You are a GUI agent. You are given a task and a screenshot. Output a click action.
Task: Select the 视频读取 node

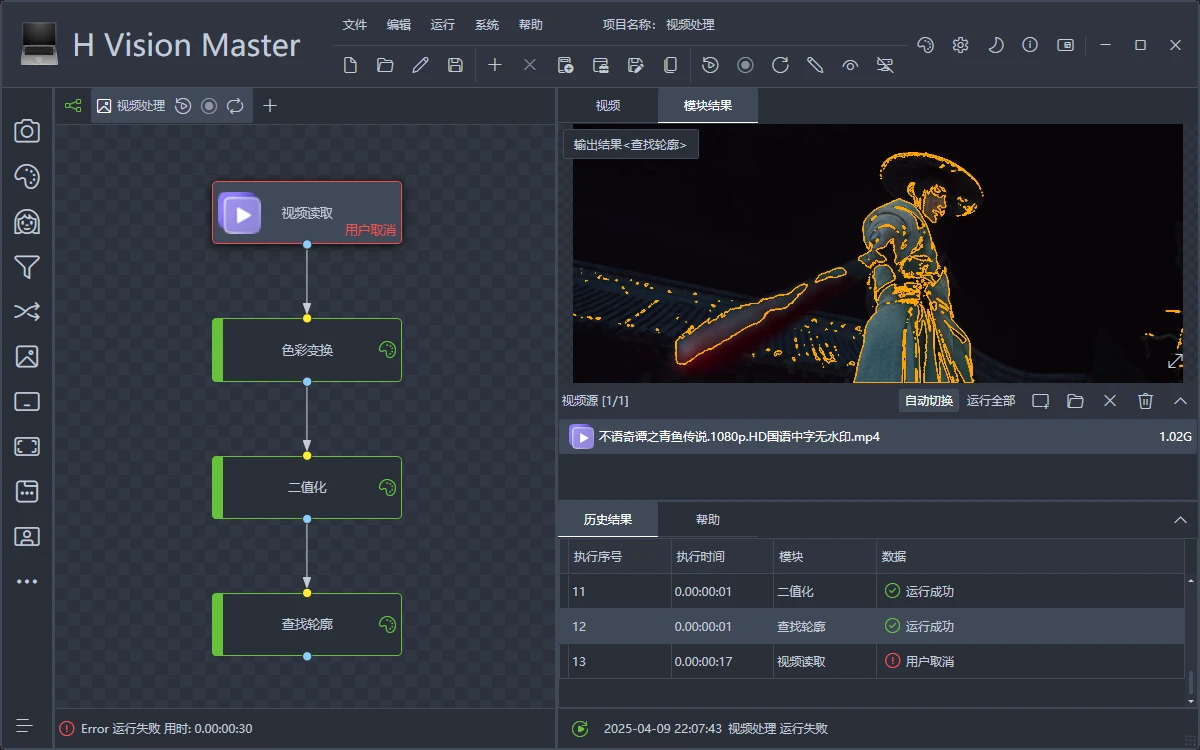[307, 213]
